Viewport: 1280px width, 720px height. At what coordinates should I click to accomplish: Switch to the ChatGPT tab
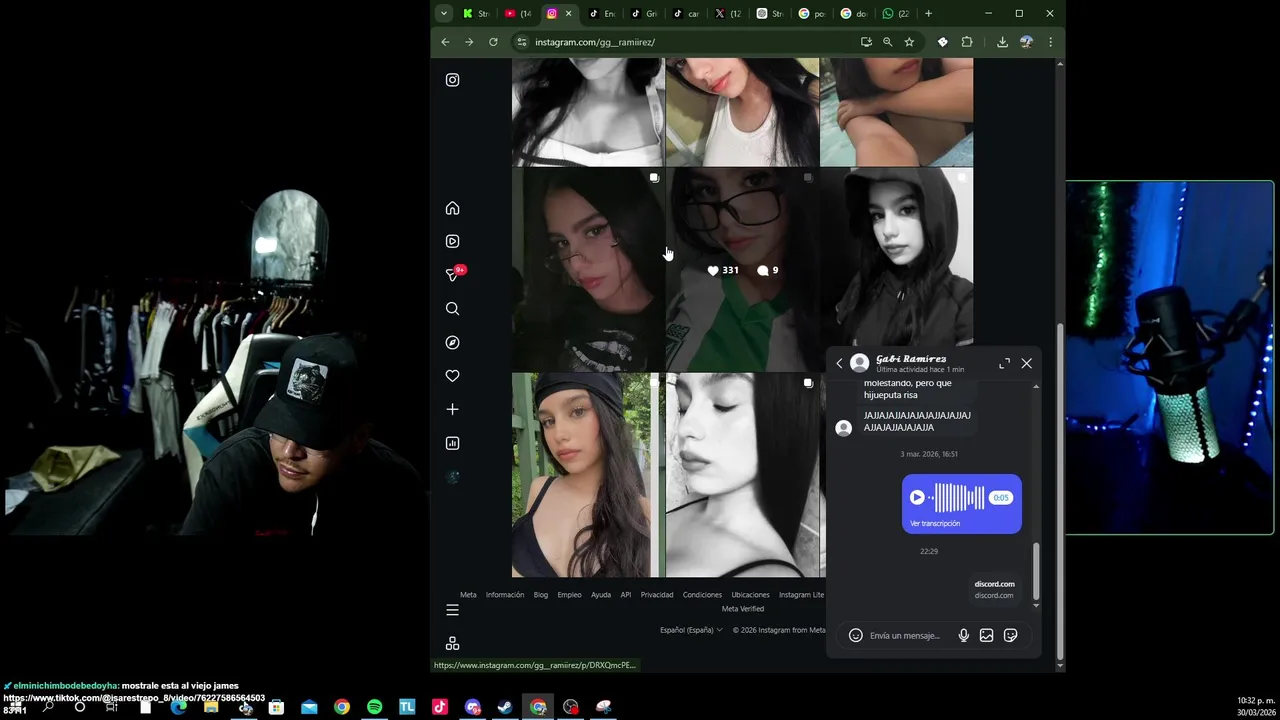coord(770,13)
